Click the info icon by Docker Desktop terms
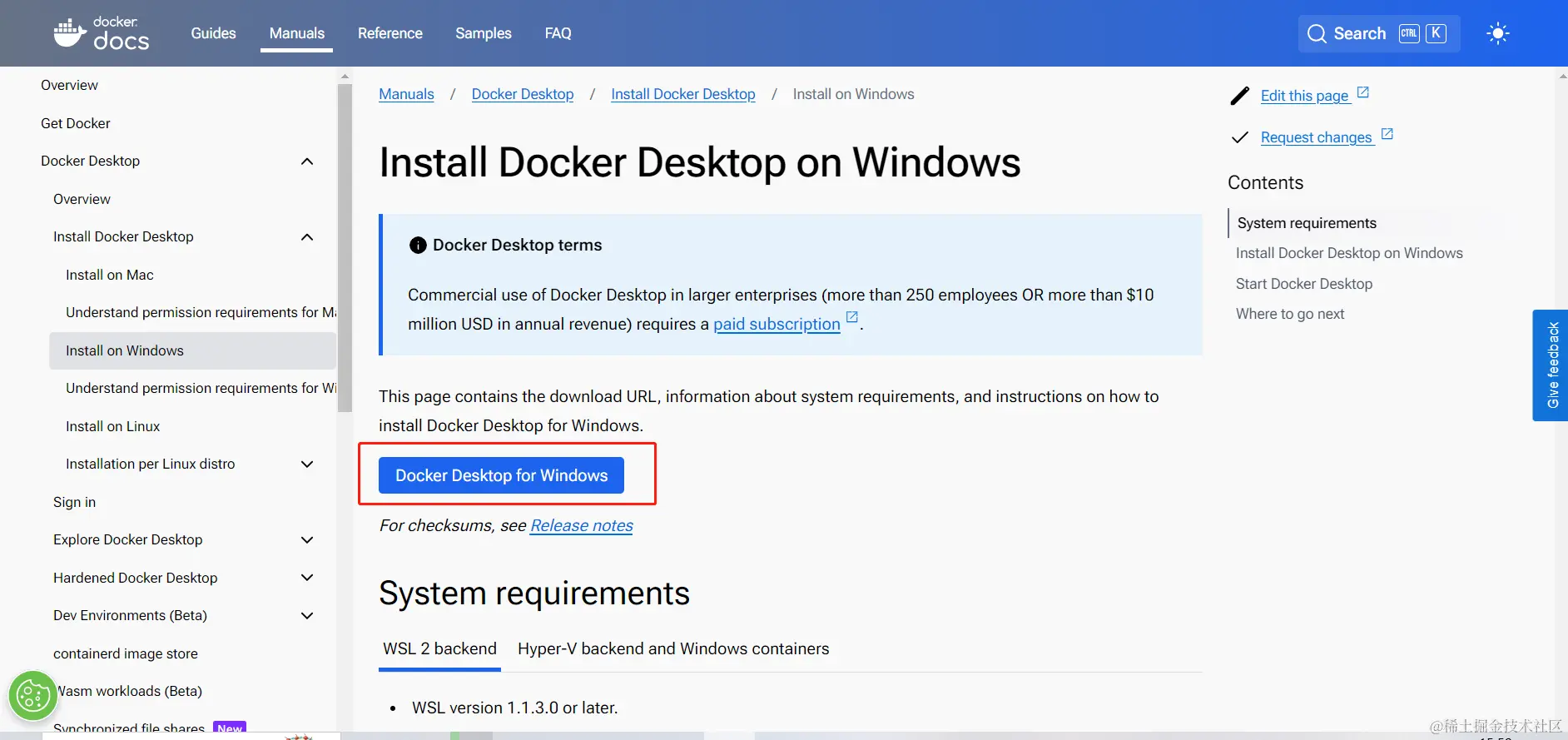The image size is (1568, 740). tap(418, 246)
